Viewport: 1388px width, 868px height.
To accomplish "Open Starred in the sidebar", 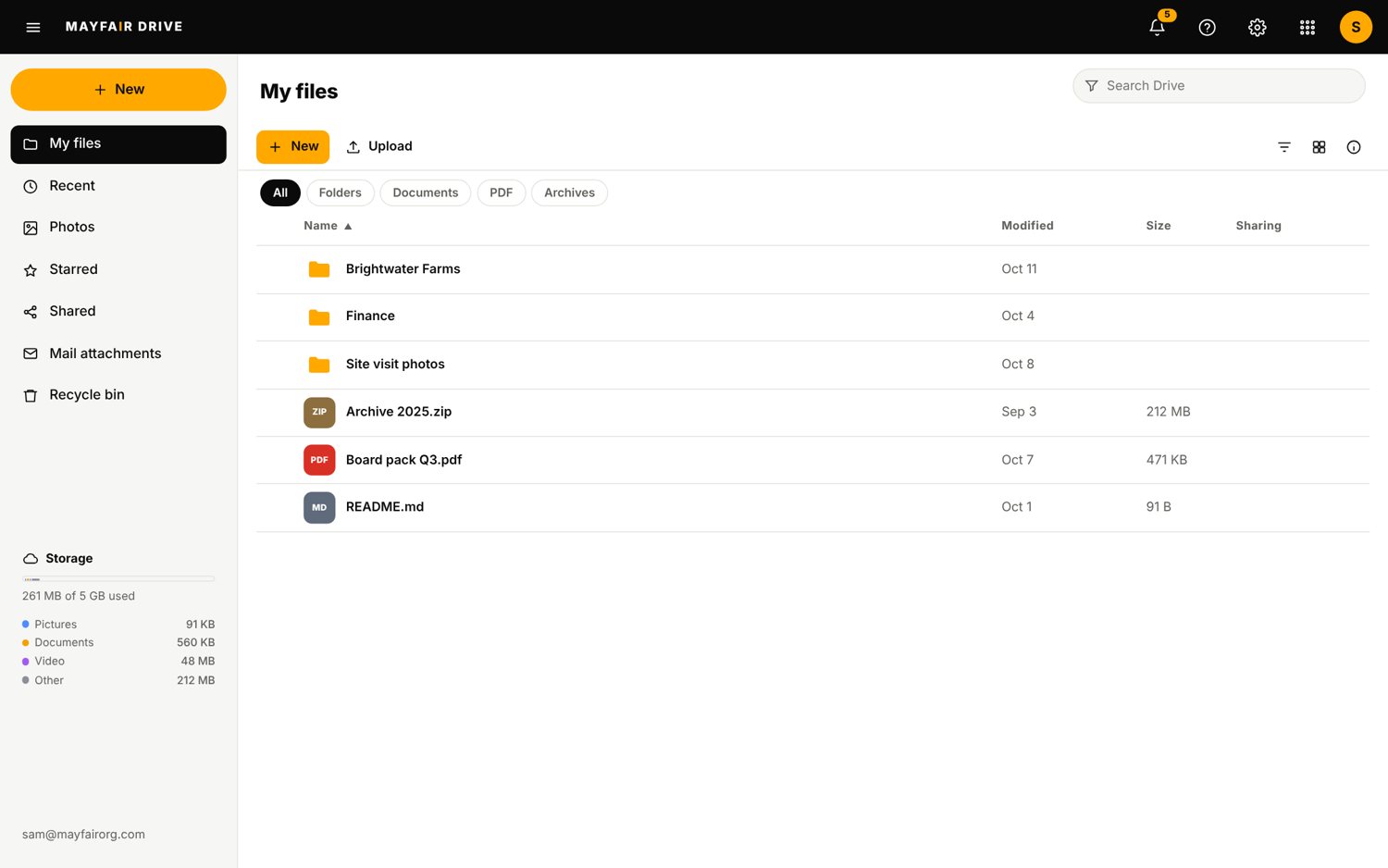I will click(x=118, y=269).
